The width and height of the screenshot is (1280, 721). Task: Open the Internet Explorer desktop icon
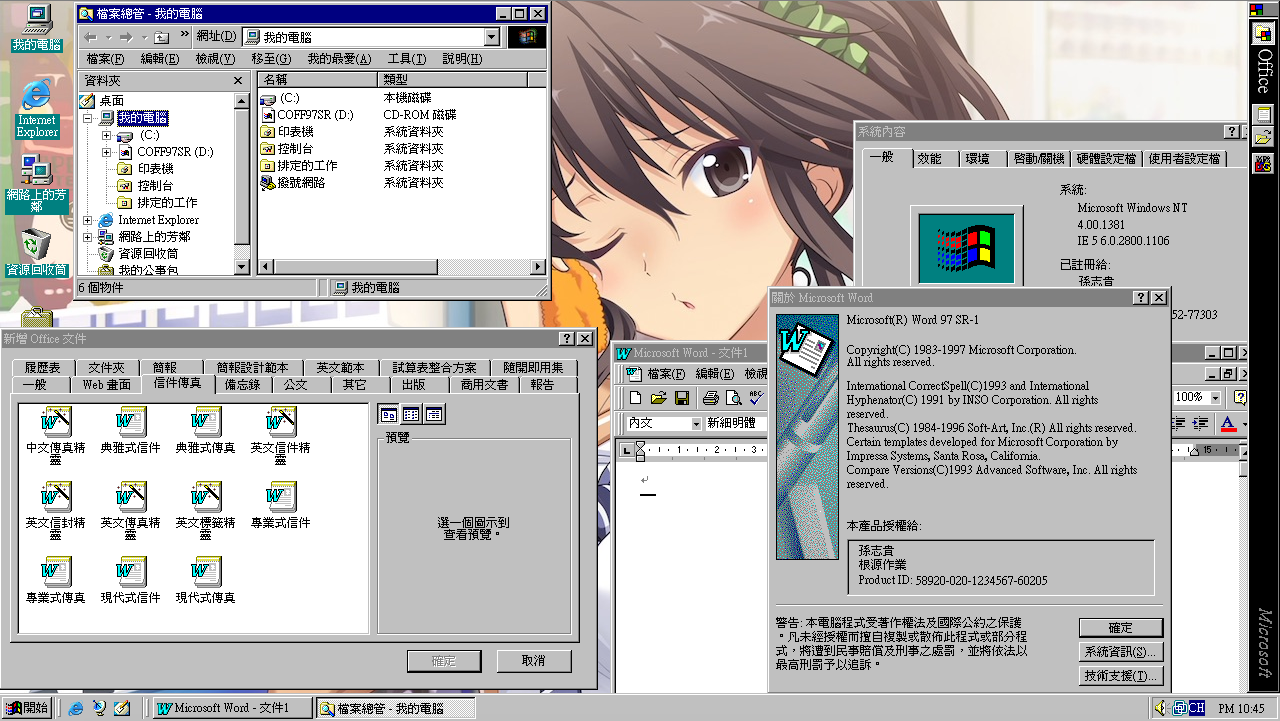pos(37,108)
